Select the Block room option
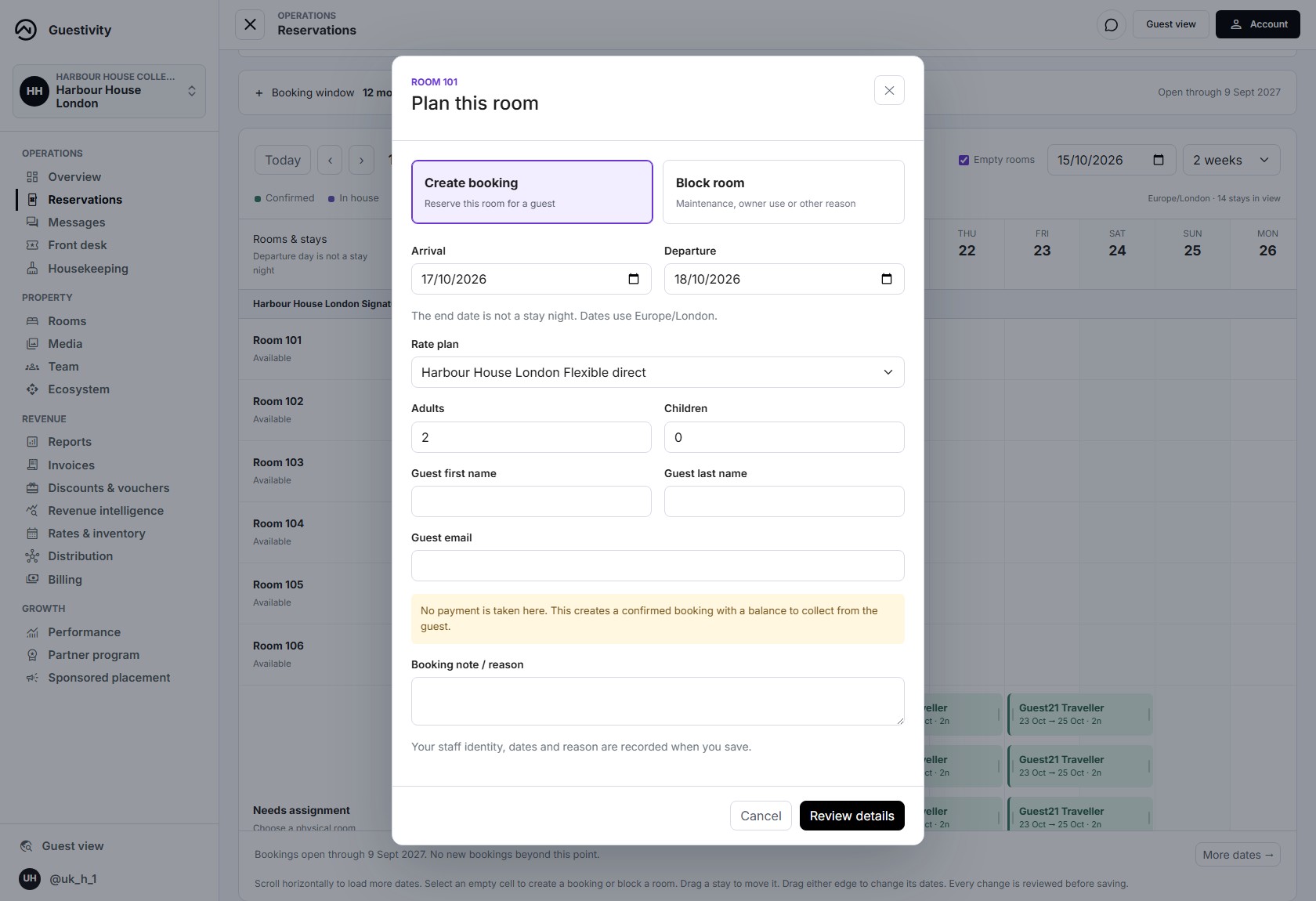 [x=783, y=192]
